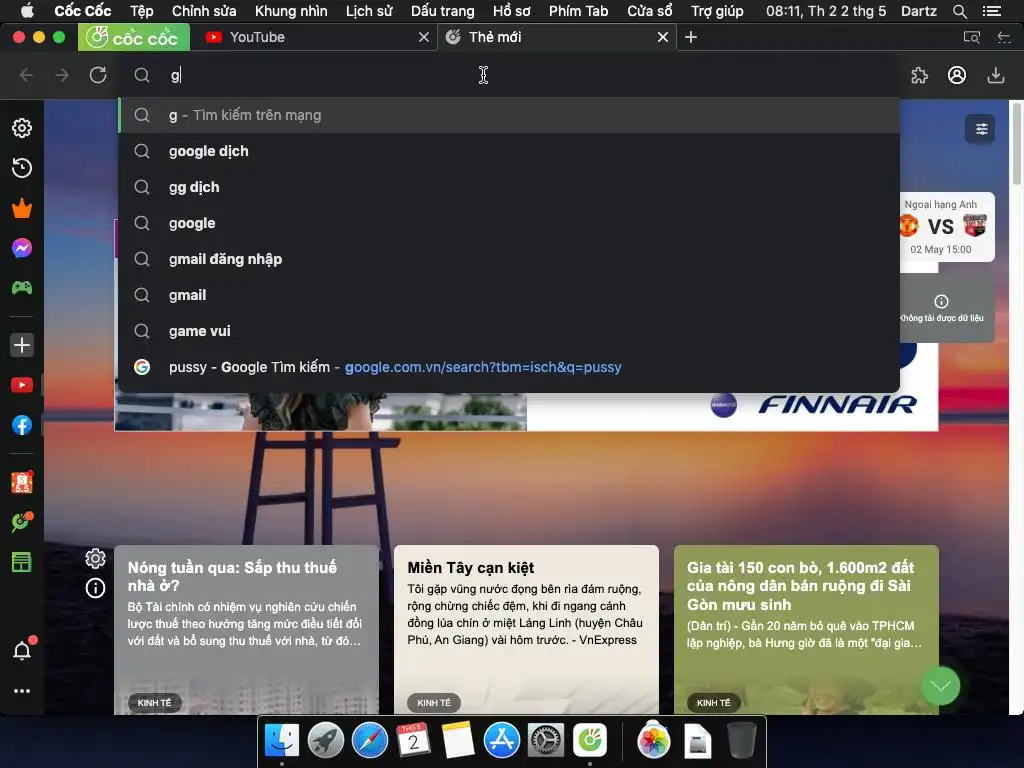Viewport: 1024px width, 768px height.
Task: Open sidebar settings gear icon
Action: pyautogui.click(x=22, y=128)
